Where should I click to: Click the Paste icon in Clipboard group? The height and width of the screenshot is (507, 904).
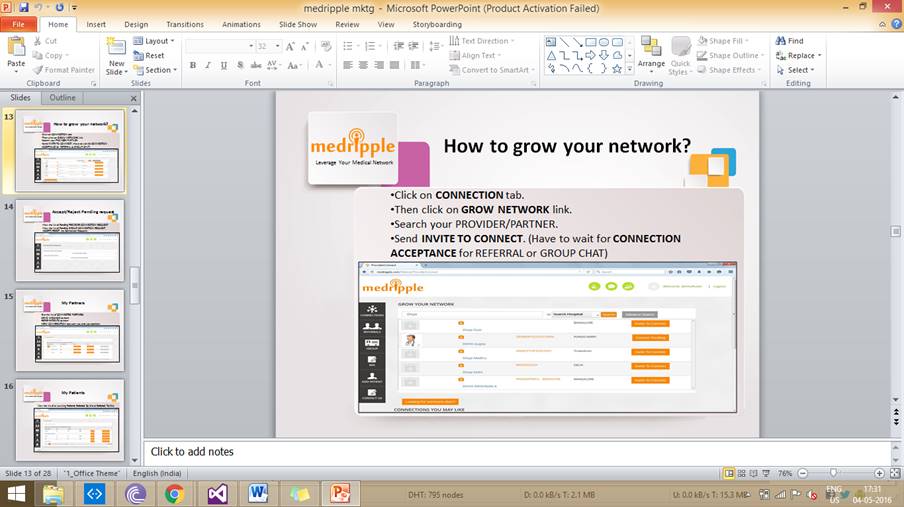click(x=16, y=47)
